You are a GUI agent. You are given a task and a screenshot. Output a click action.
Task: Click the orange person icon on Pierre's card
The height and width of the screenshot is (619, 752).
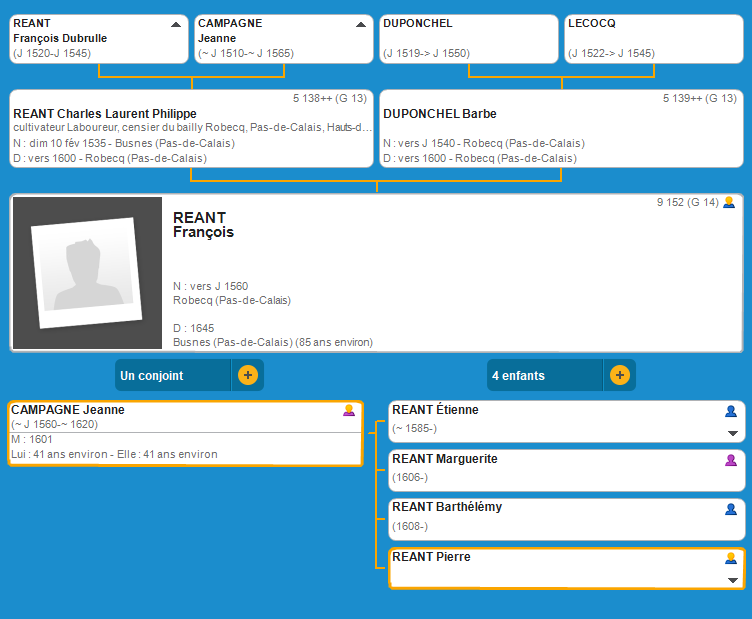[731, 558]
